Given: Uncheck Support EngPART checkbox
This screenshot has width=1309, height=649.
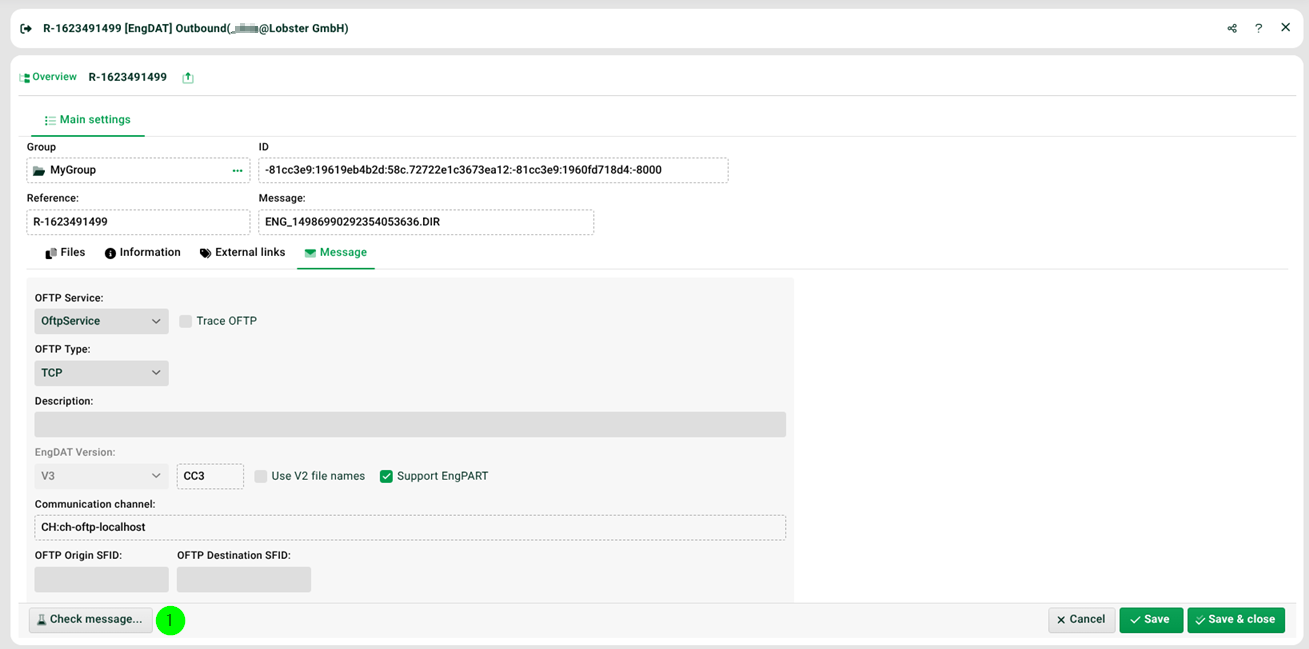Looking at the screenshot, I should coord(386,476).
